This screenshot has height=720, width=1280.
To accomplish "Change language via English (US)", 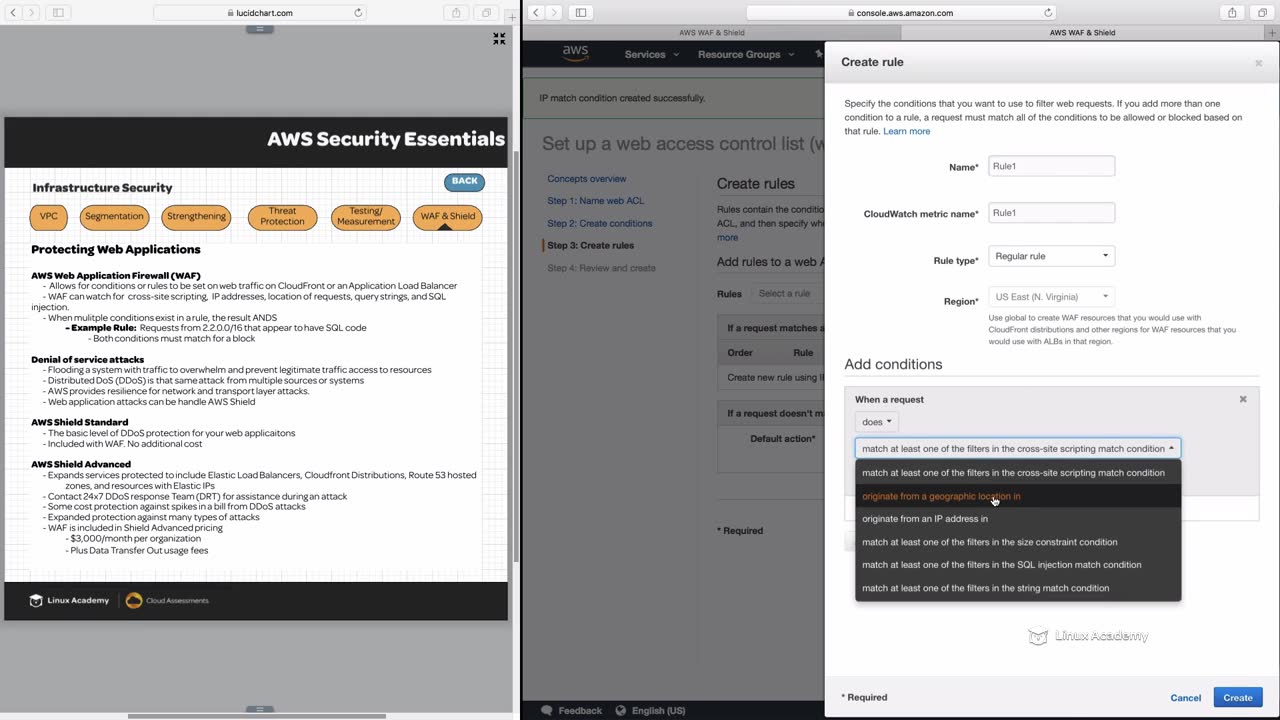I will (650, 711).
